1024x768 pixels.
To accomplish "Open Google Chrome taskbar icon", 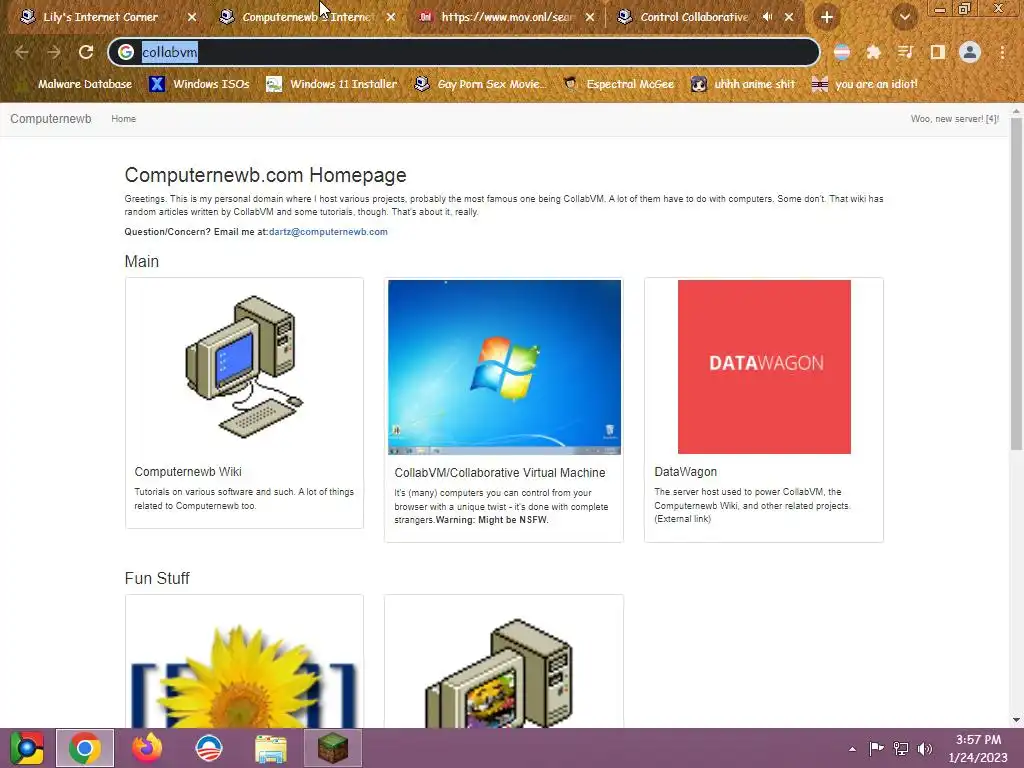I will 85,748.
